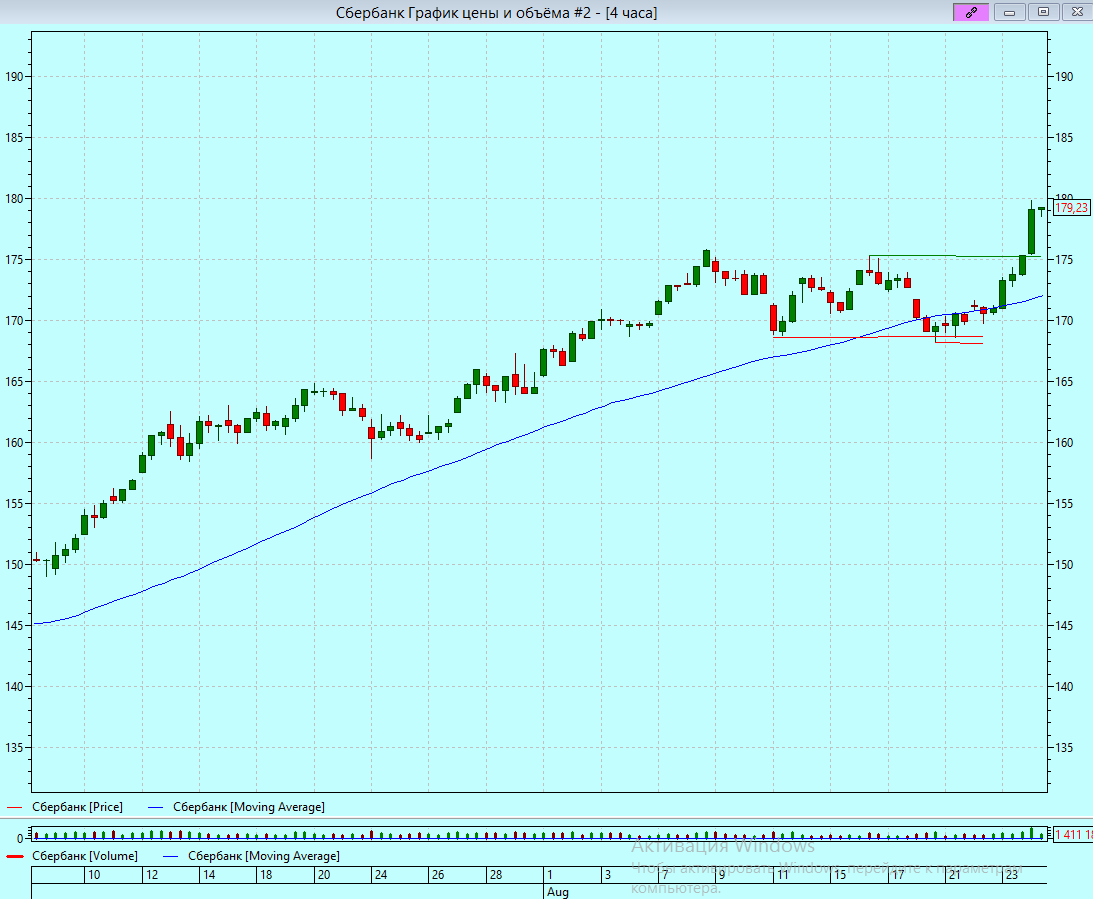Screen dimensions: 1093x899
Task: Click date label 18 on time axis
Action: pos(266,875)
